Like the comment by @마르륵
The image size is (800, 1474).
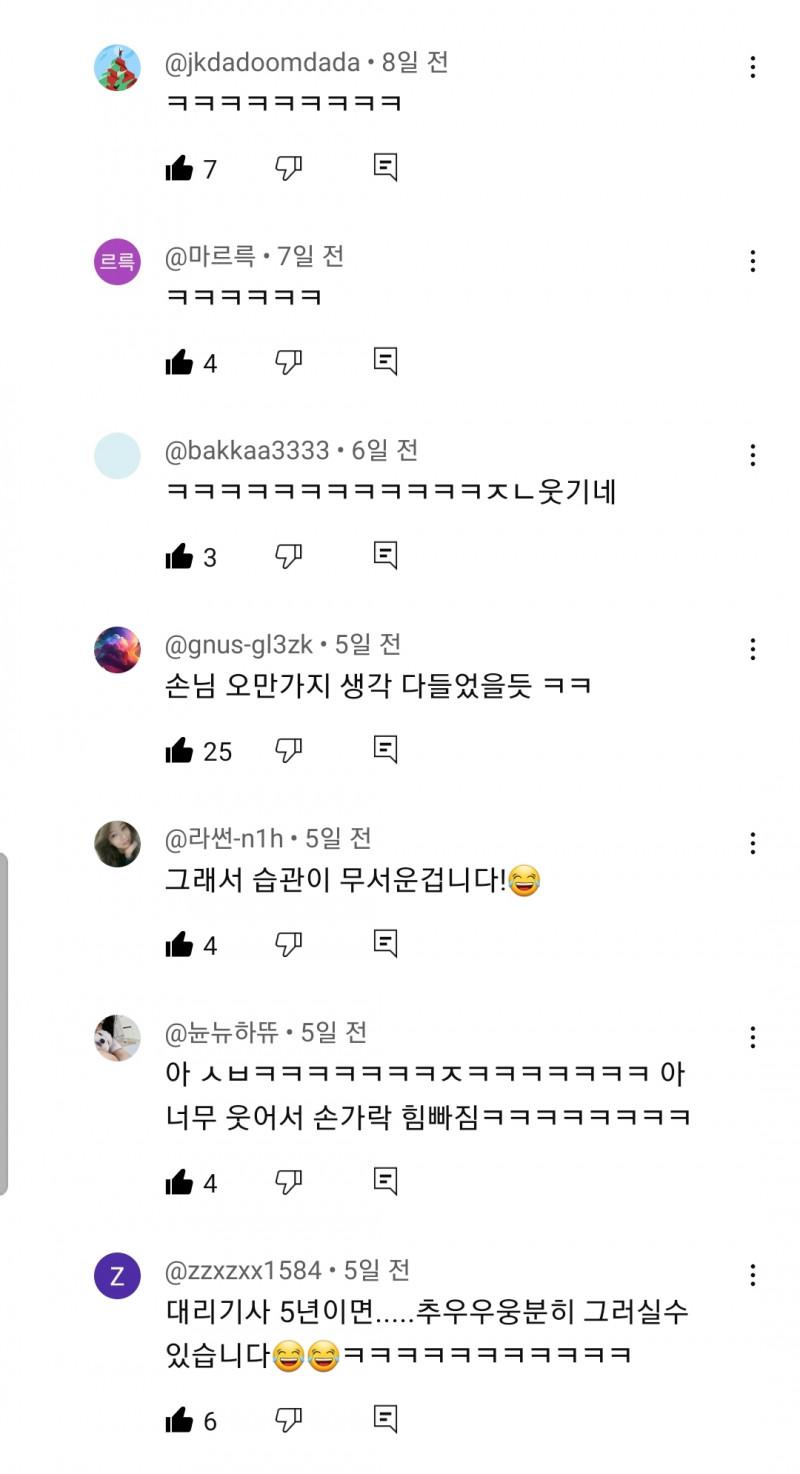click(180, 362)
